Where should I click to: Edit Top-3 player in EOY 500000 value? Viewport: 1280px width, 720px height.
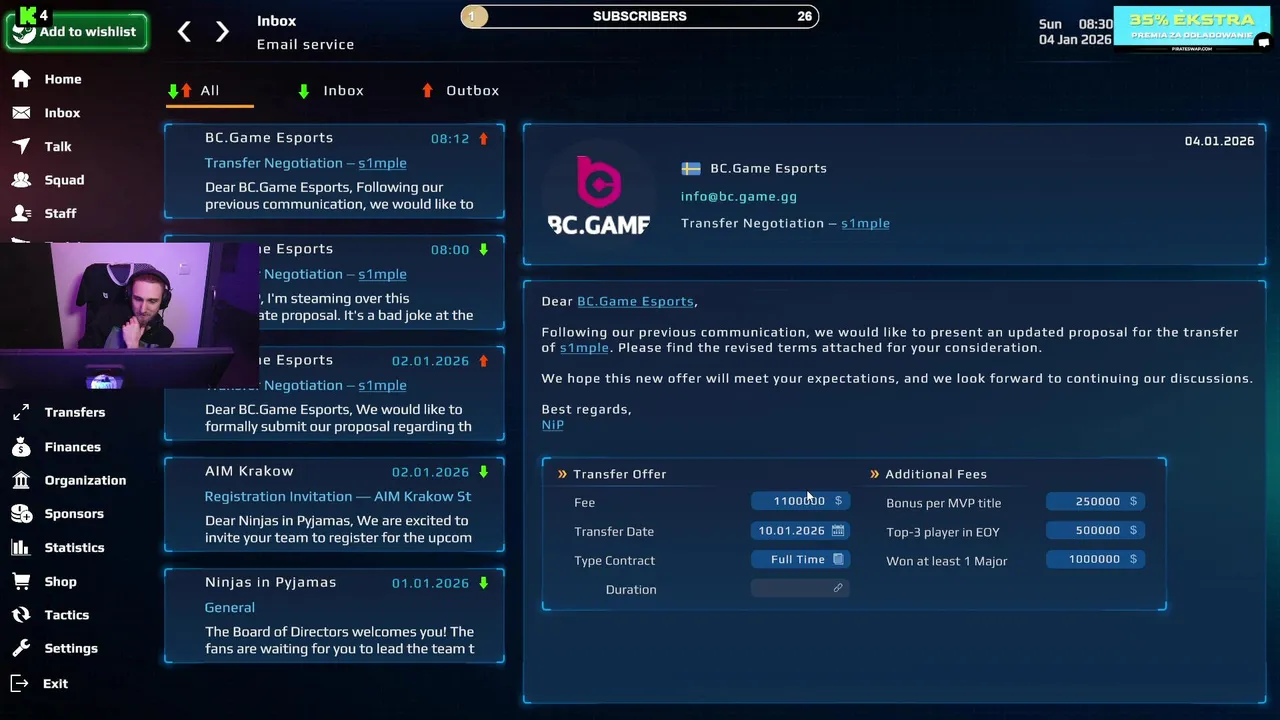(1095, 530)
